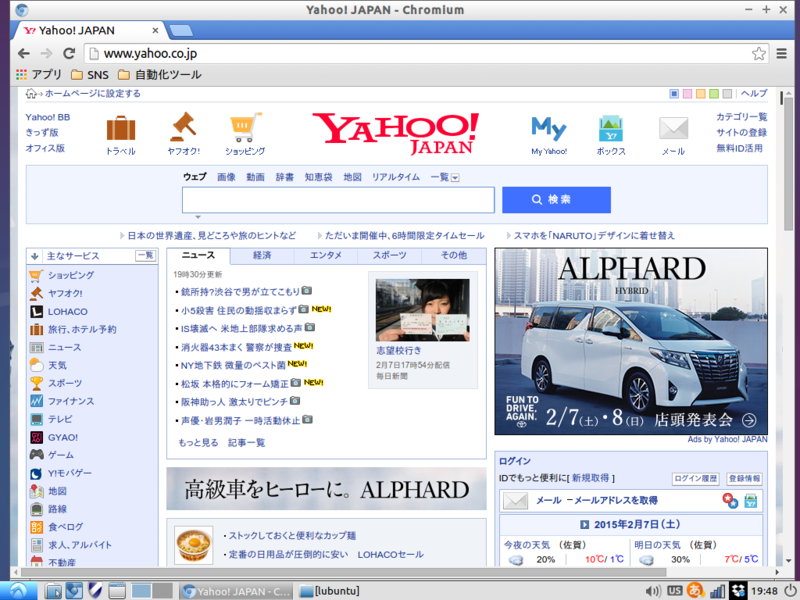The height and width of the screenshot is (600, 800).
Task: Collapse the 主なサービス down arrow
Action: (35, 256)
